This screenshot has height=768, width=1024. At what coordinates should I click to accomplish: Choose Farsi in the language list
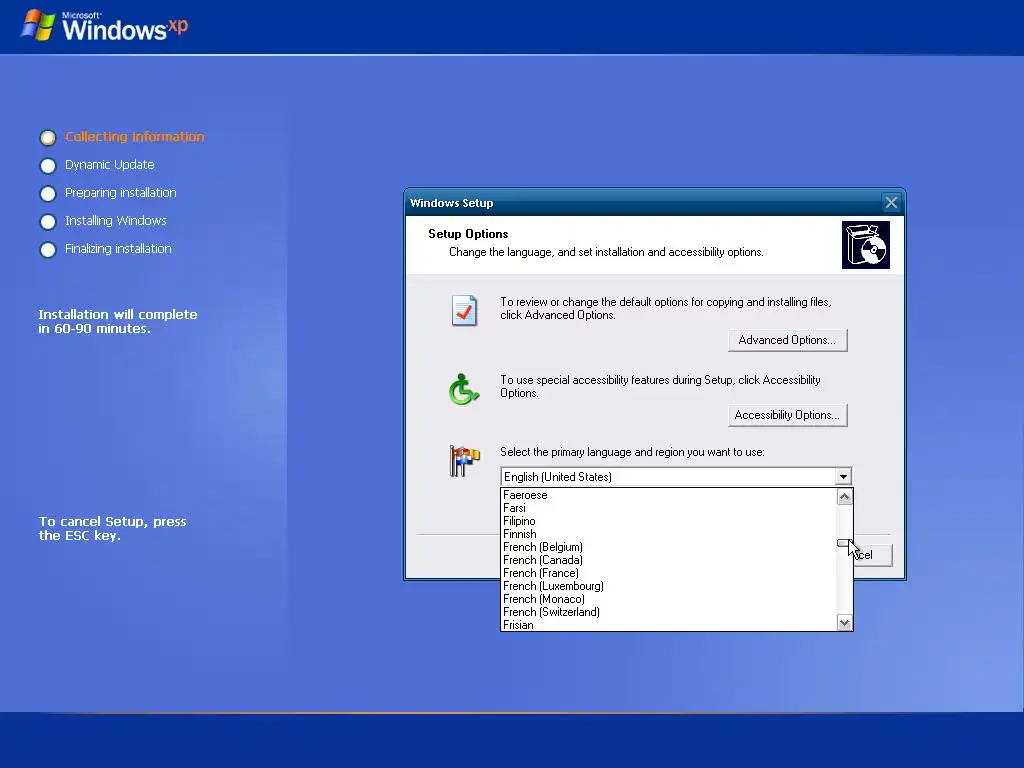669,508
